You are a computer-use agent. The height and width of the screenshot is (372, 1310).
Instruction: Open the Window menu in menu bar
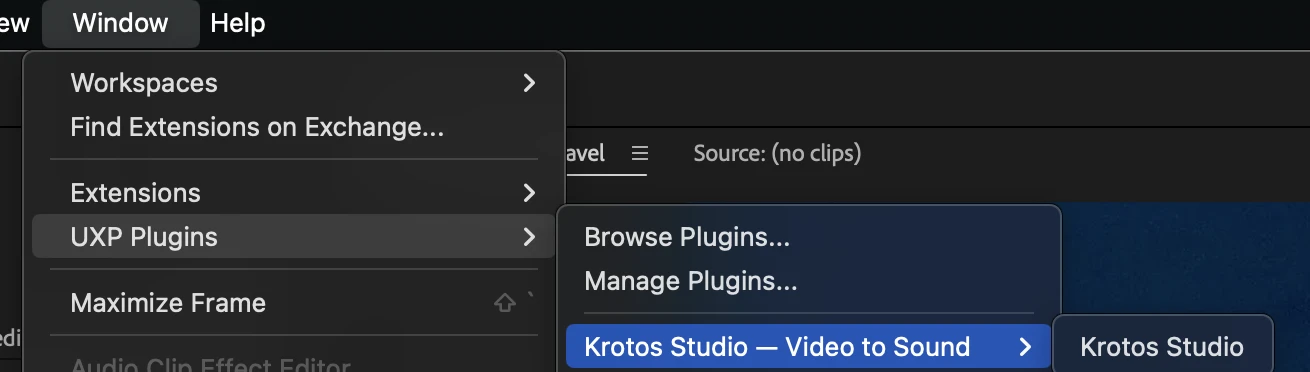121,23
